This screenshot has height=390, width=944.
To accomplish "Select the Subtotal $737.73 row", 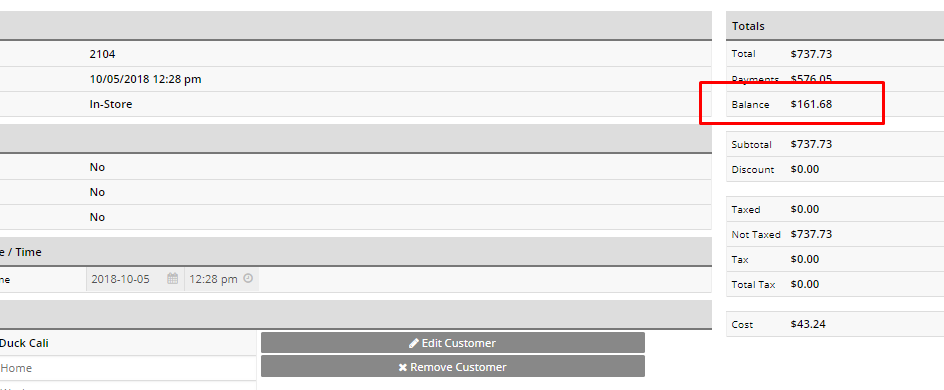I will pyautogui.click(x=835, y=144).
